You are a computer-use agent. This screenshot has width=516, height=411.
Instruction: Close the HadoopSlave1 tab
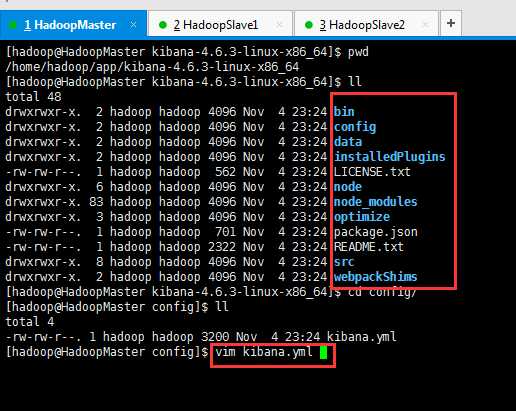279,25
